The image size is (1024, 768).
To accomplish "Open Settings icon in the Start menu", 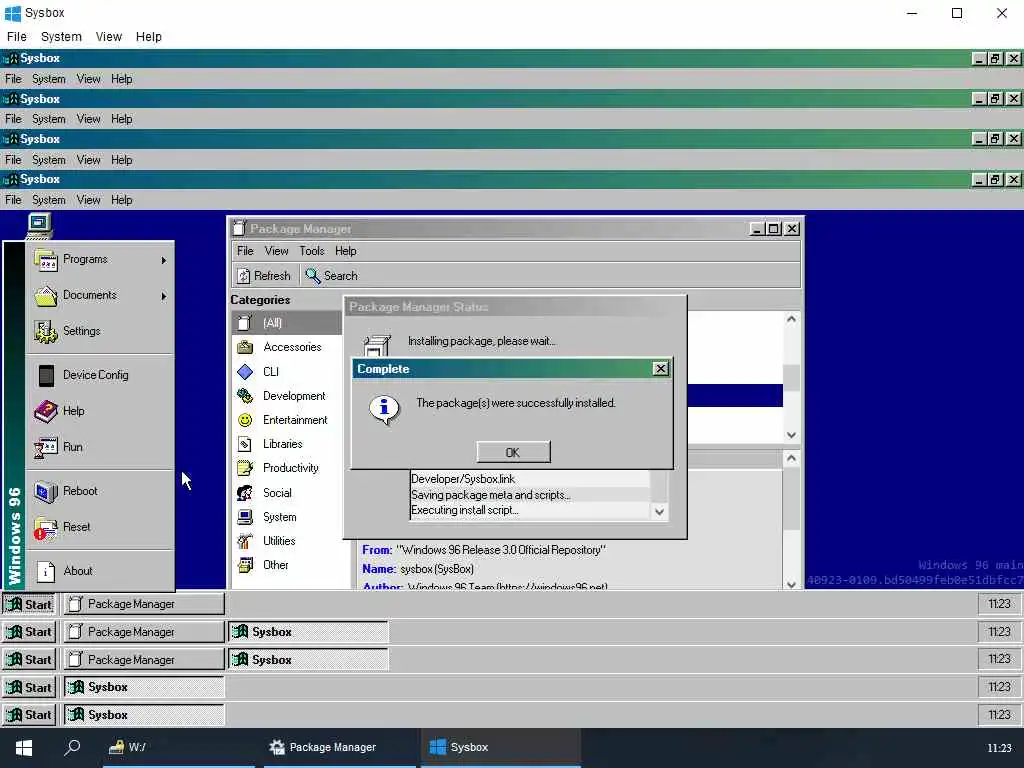I will coord(46,332).
